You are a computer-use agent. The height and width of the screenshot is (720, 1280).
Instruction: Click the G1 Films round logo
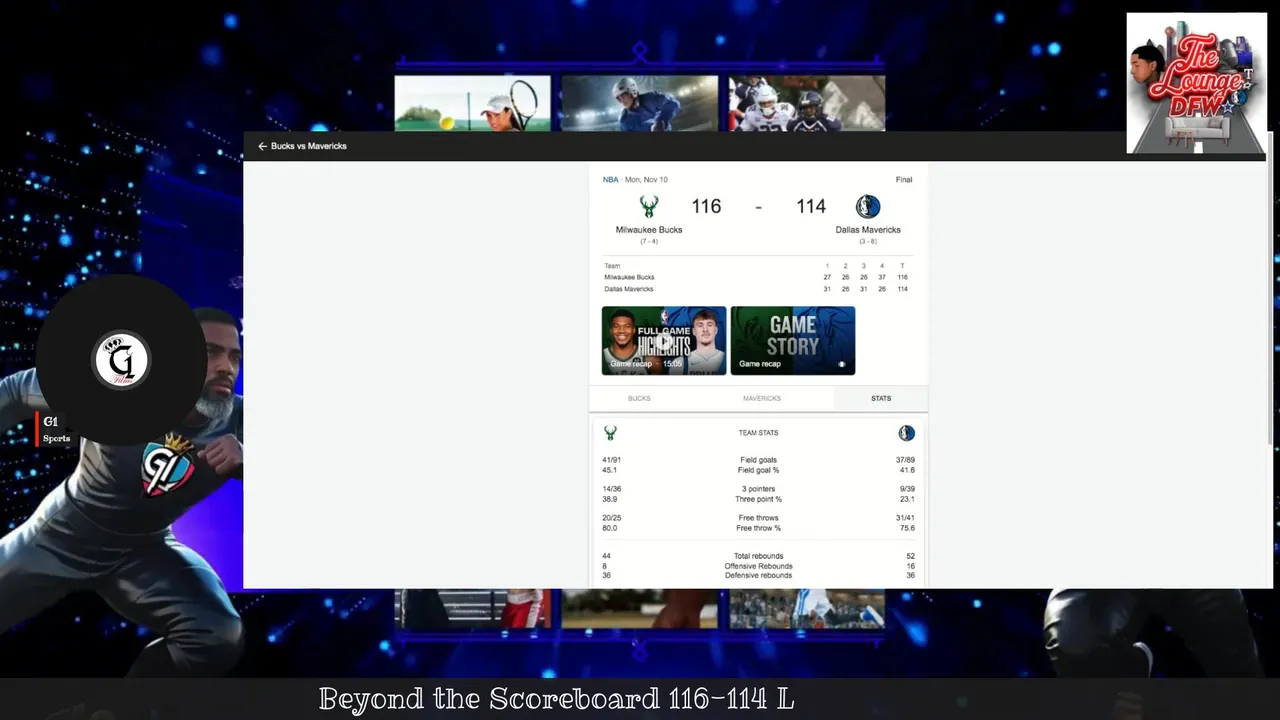click(x=121, y=360)
